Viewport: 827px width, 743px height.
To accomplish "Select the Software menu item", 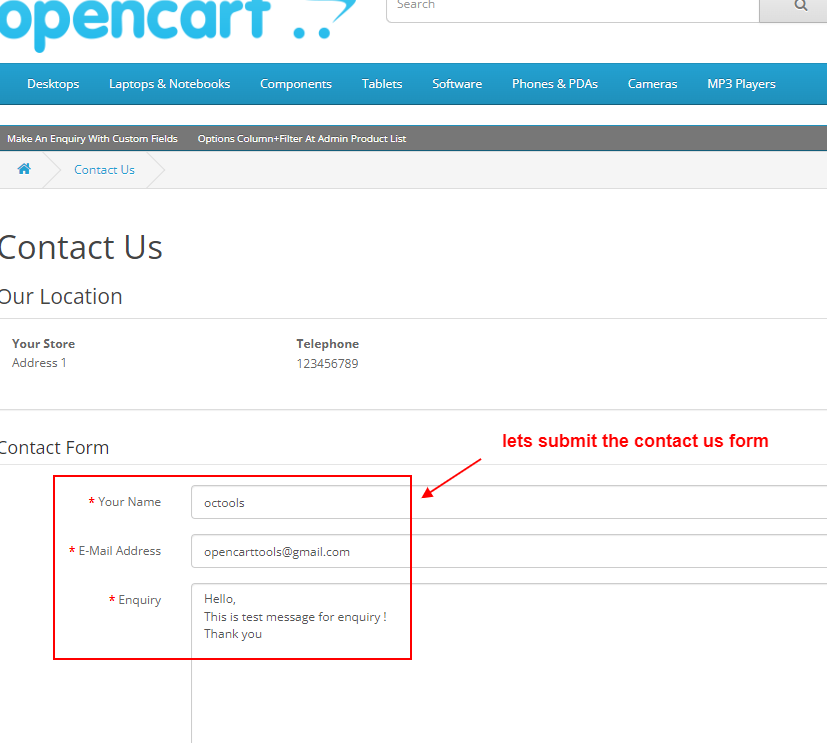I will pyautogui.click(x=457, y=84).
